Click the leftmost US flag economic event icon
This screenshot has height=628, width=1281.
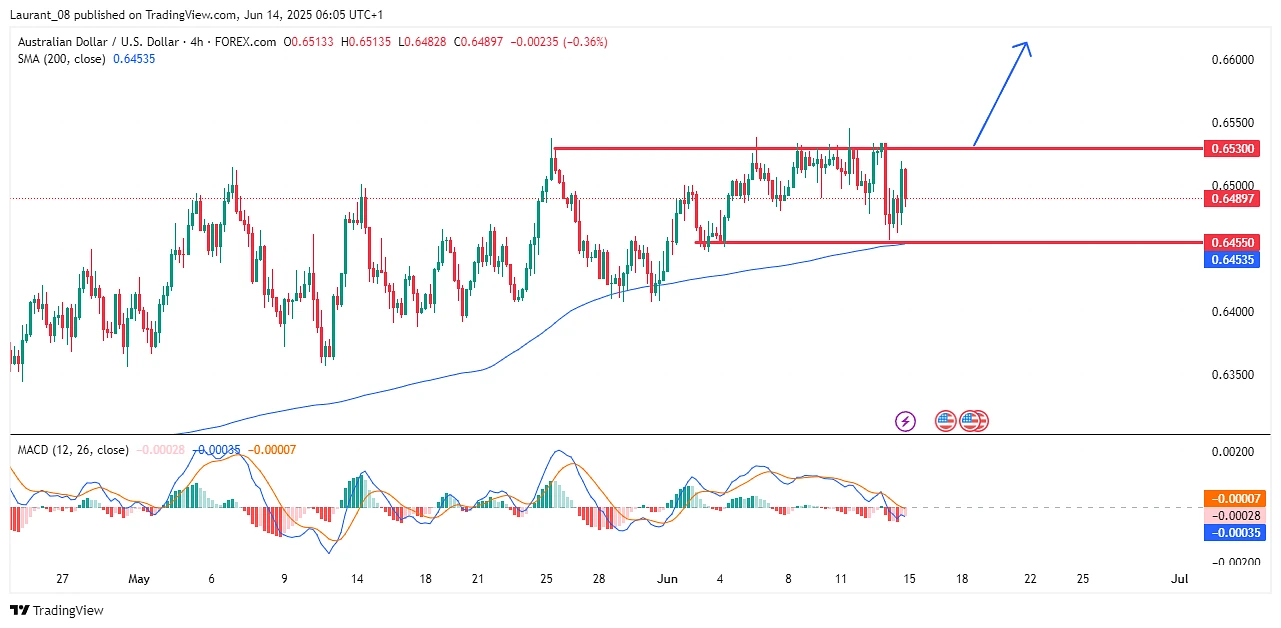coord(945,421)
